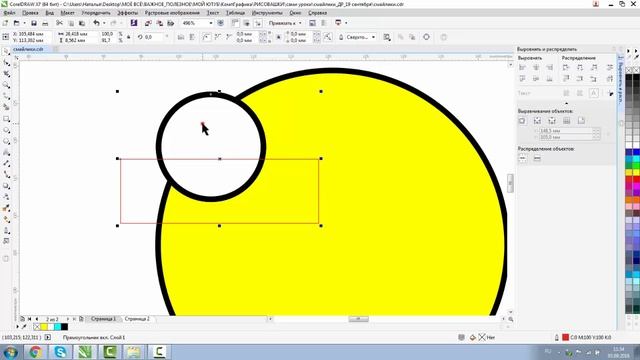This screenshot has width=640, height=360.
Task: Toggle align to page edge option
Action: (x=537, y=121)
